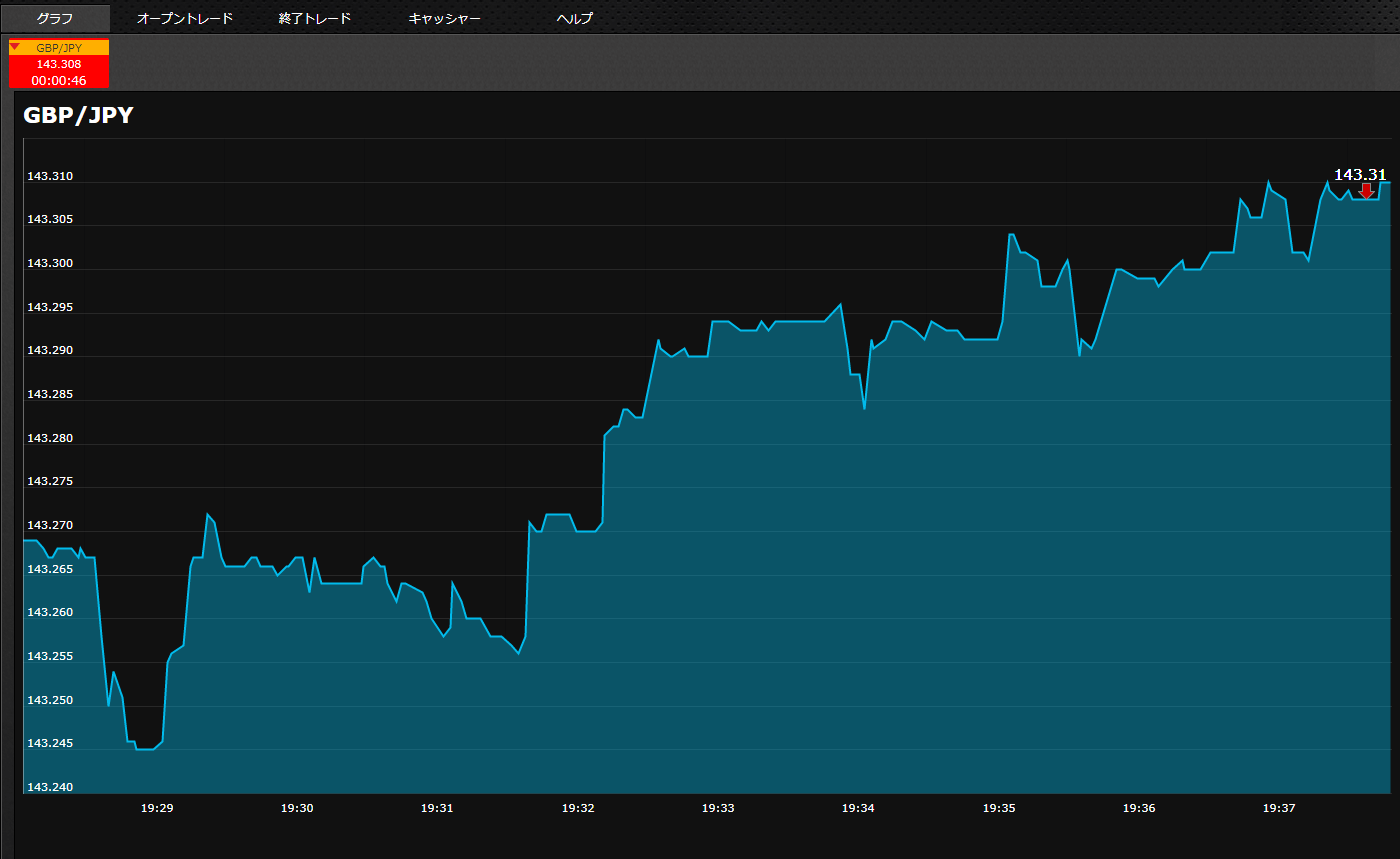The width and height of the screenshot is (1400, 859).
Task: Switch to the 終了トレード tab
Action: (315, 18)
